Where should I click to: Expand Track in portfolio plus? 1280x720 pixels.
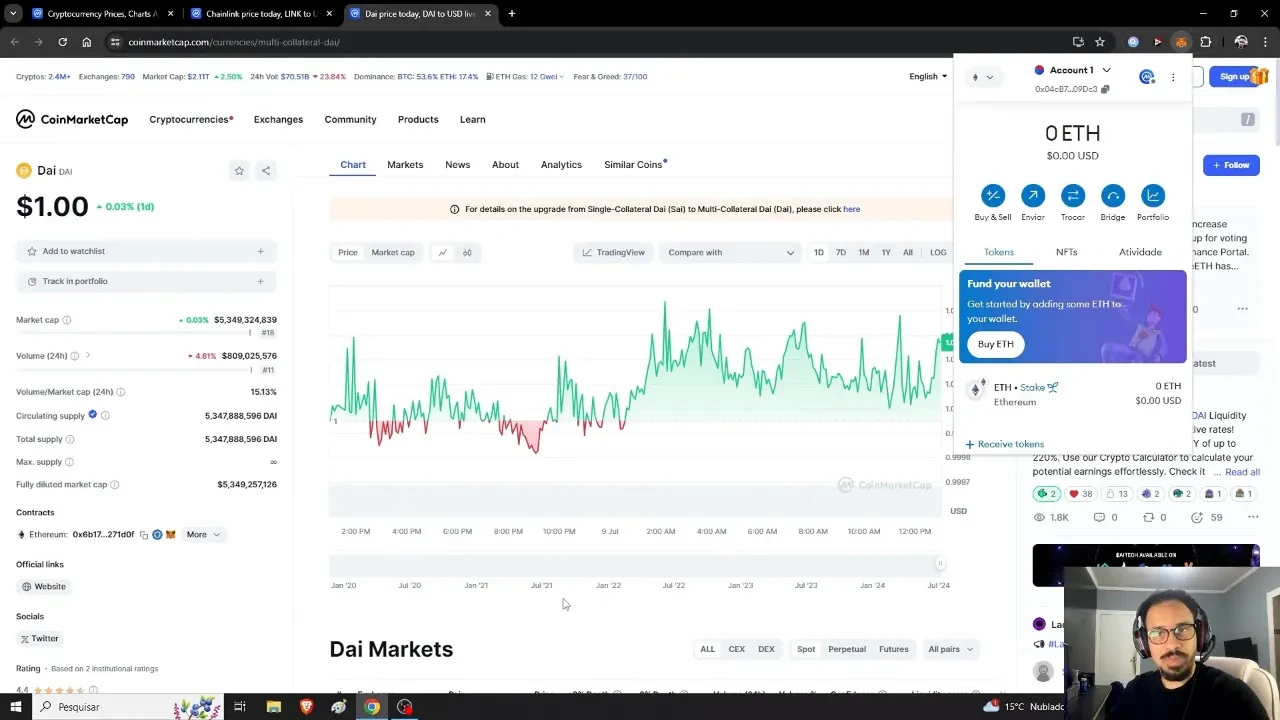tap(260, 281)
